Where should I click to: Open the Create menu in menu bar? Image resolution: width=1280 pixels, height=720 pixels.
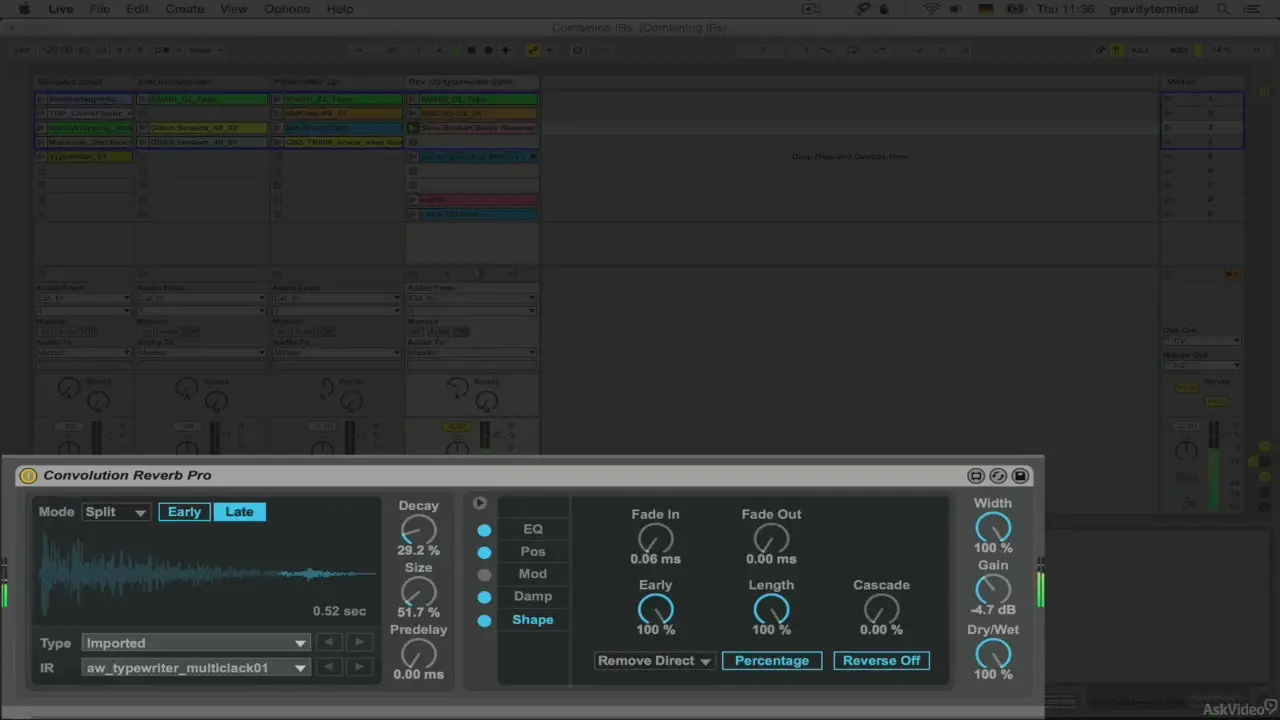(x=185, y=9)
